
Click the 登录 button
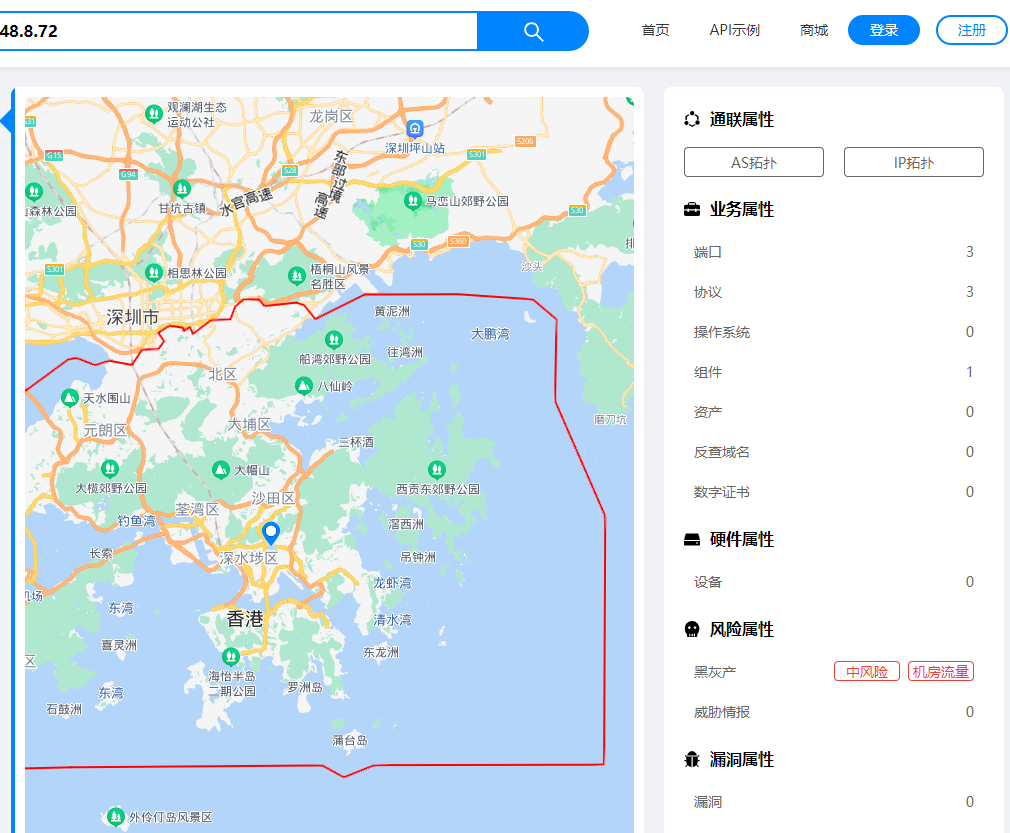click(x=883, y=30)
